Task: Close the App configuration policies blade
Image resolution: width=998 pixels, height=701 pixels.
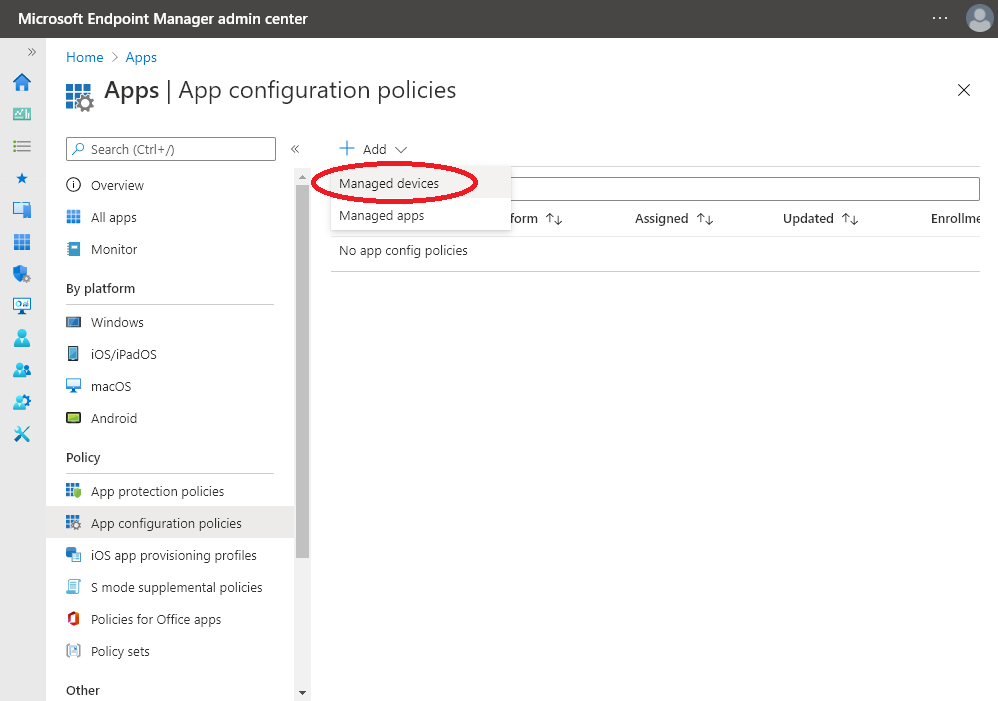Action: point(964,90)
